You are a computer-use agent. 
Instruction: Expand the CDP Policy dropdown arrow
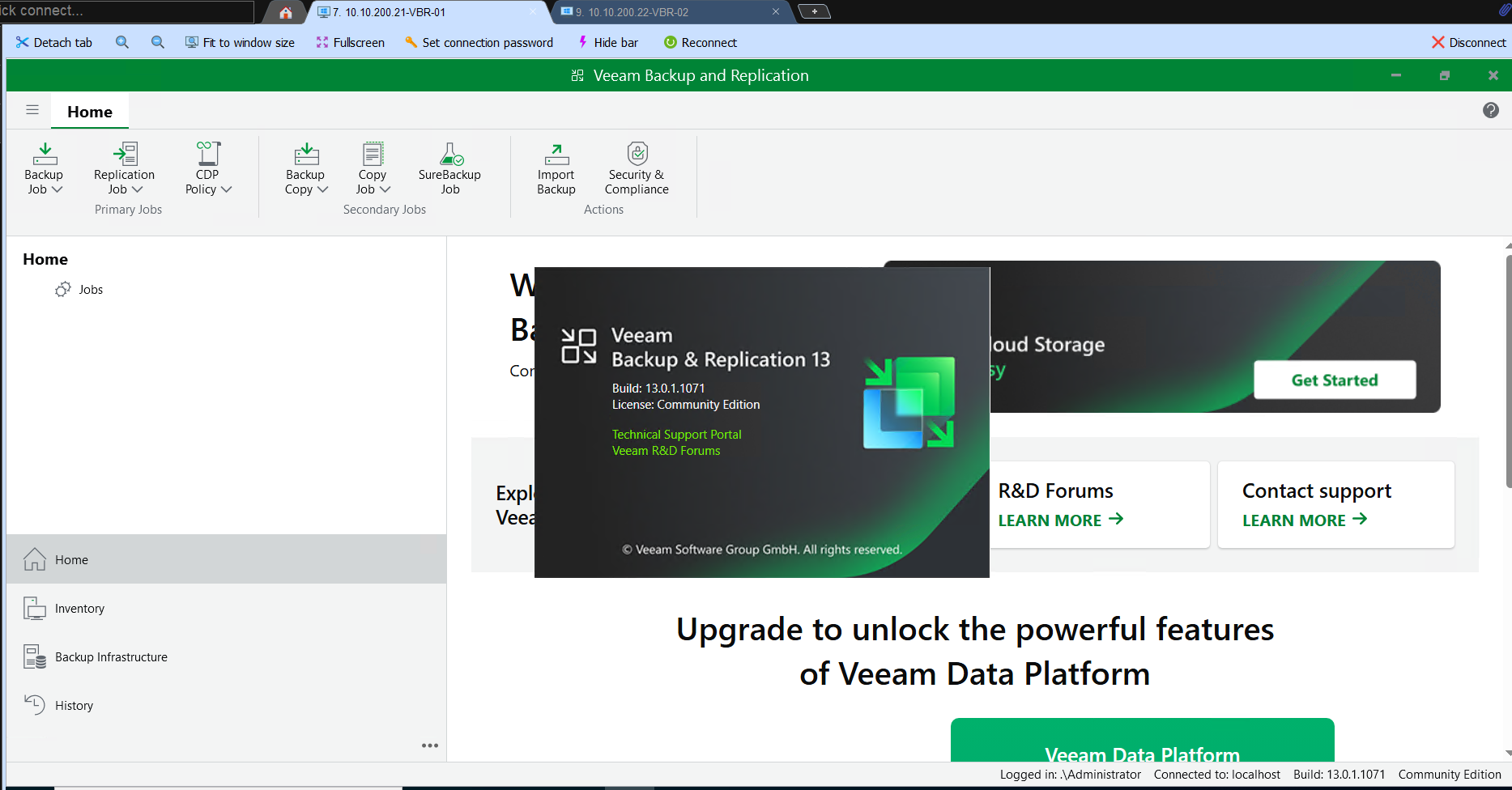pyautogui.click(x=227, y=189)
